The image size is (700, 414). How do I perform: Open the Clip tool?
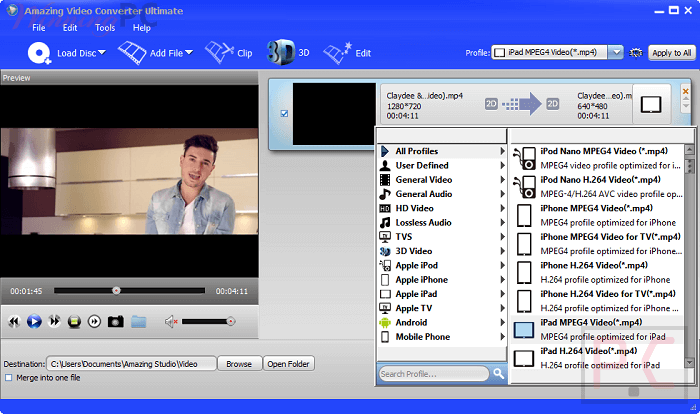(x=228, y=53)
